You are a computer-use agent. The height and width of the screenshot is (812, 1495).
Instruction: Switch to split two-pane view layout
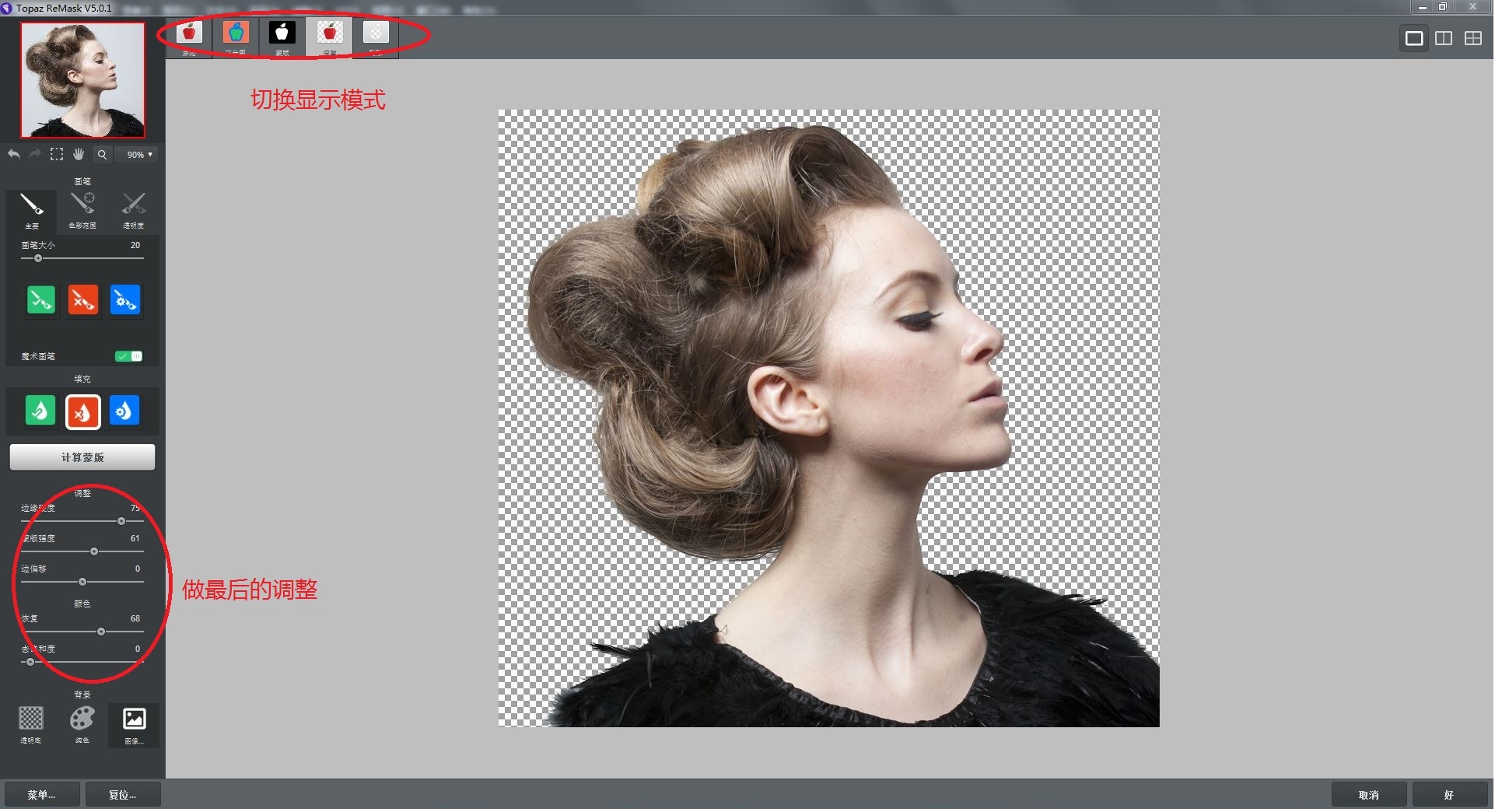1444,38
